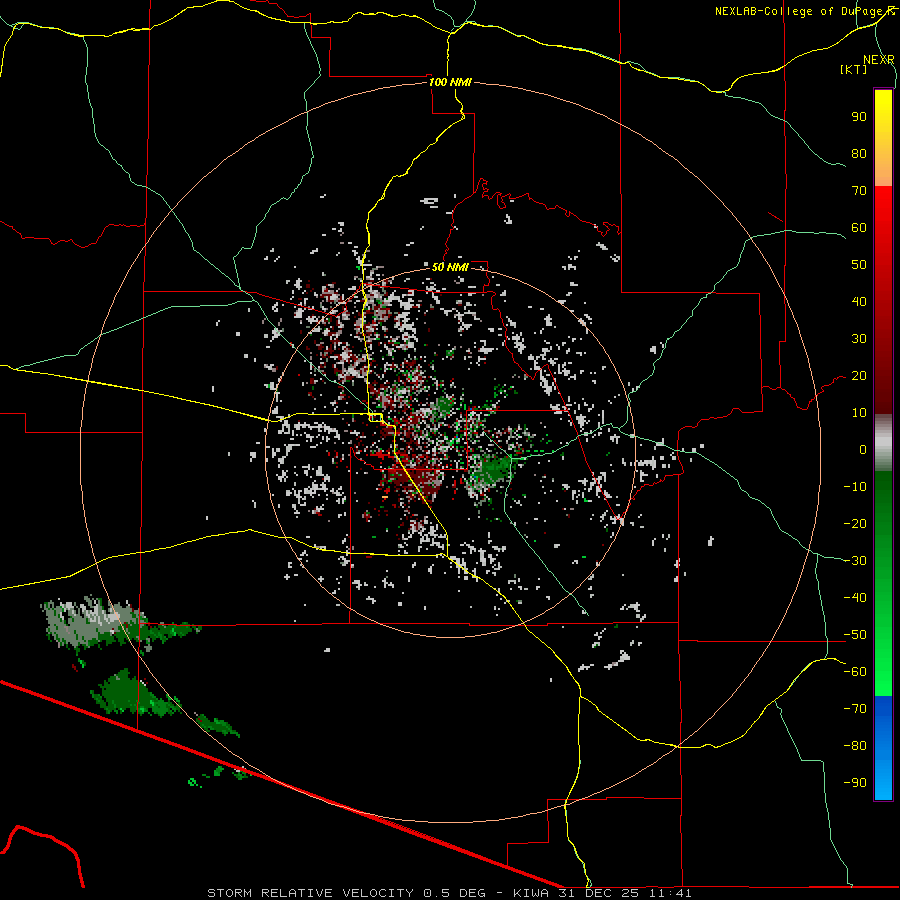Click the KIWA 31 DEC 25 11:41 timestamp

point(602,893)
